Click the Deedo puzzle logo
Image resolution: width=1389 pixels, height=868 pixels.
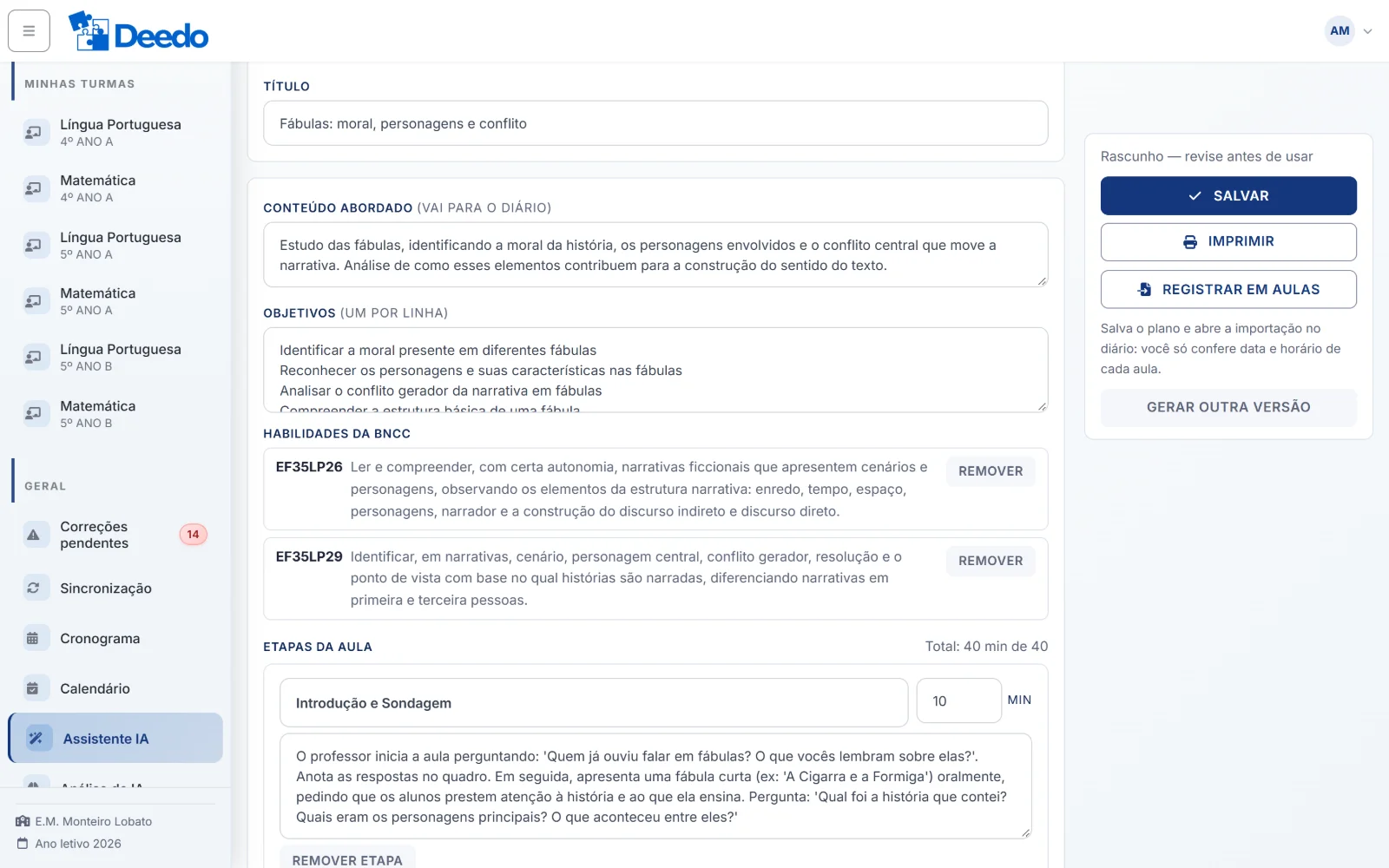point(138,31)
